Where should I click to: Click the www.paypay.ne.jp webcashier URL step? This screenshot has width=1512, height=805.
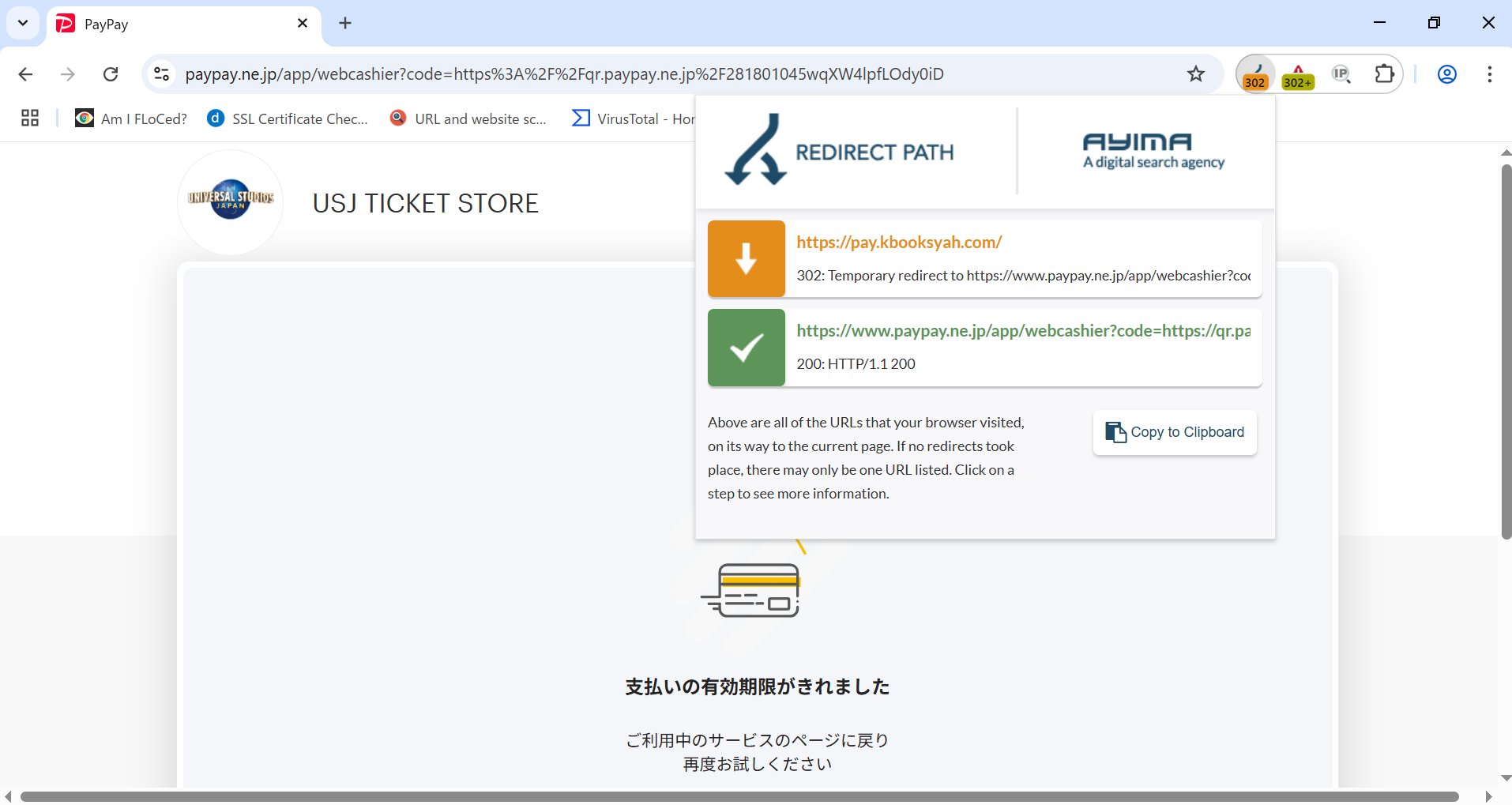(1023, 331)
